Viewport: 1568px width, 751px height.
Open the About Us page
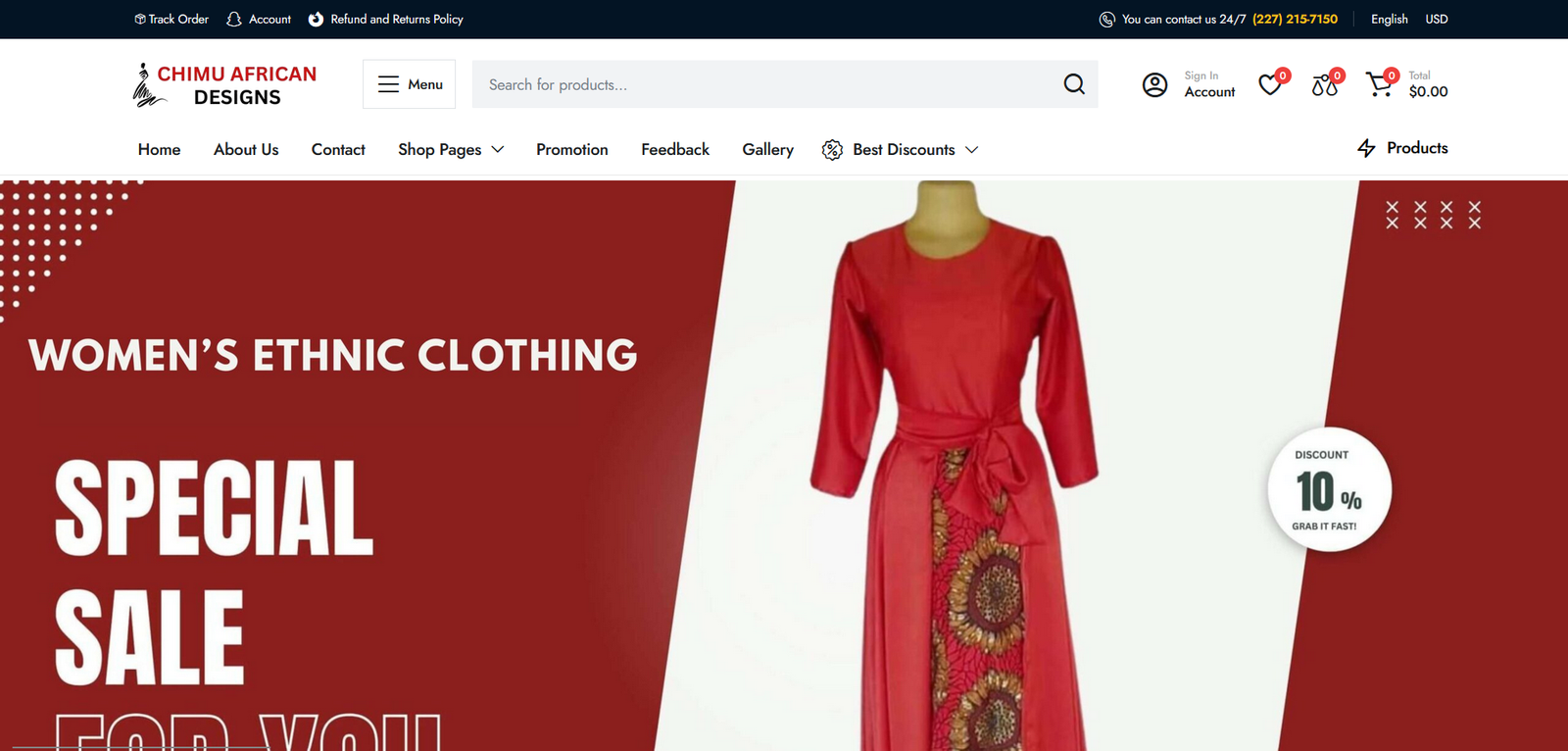pyautogui.click(x=246, y=149)
